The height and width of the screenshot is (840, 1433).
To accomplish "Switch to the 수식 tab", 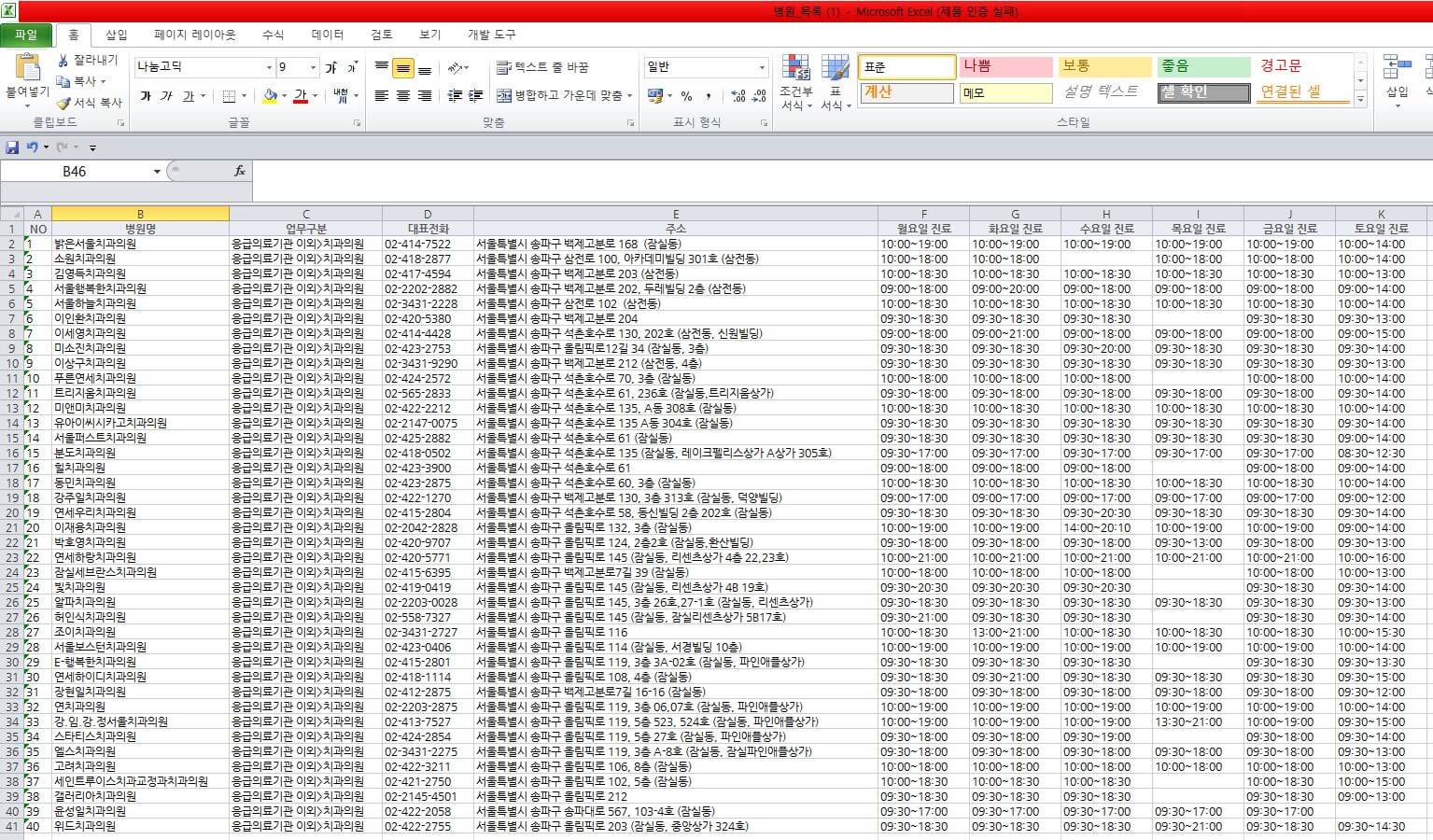I will [x=273, y=35].
